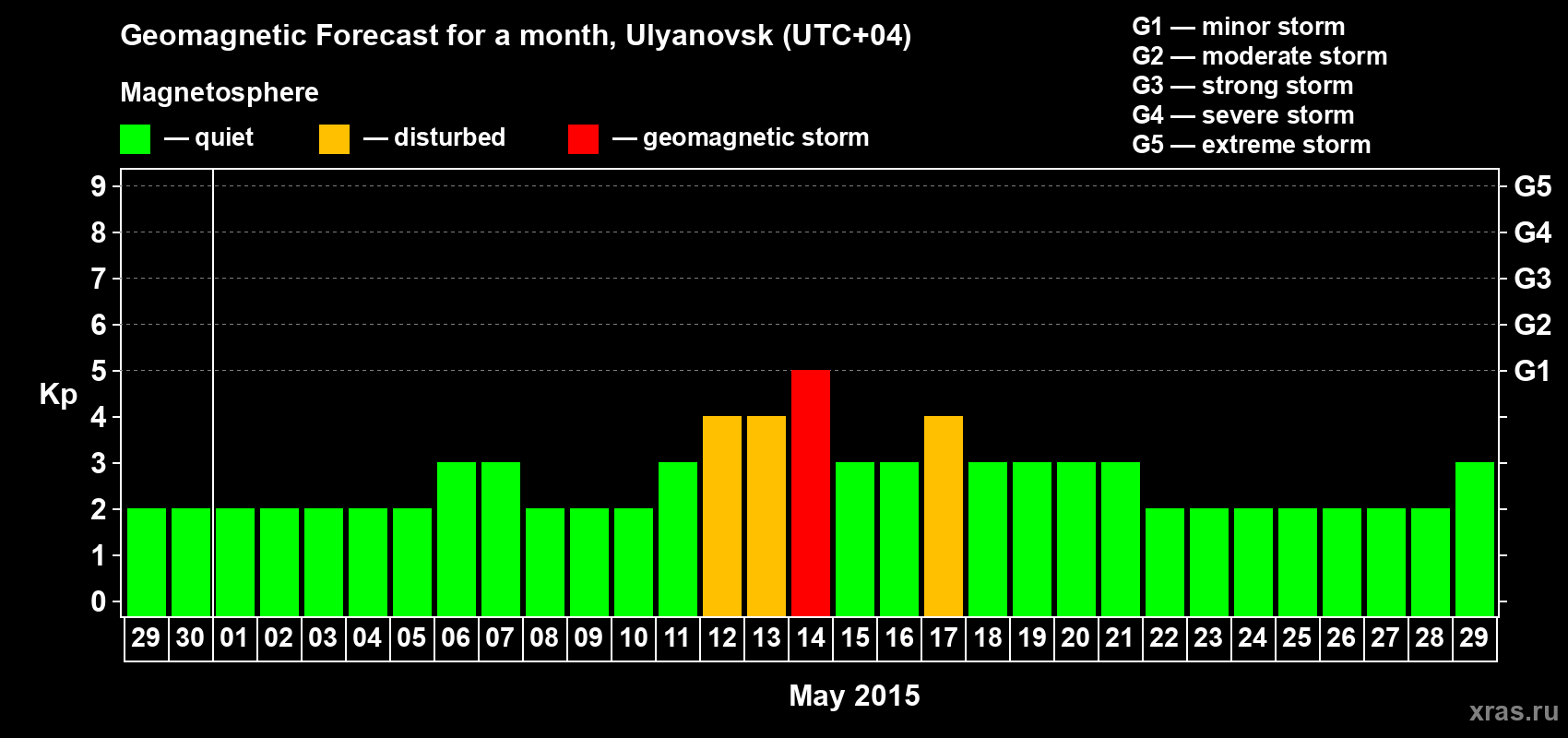Click the 'G2 — moderate storm' legend text
This screenshot has width=1568, height=738.
click(1260, 56)
